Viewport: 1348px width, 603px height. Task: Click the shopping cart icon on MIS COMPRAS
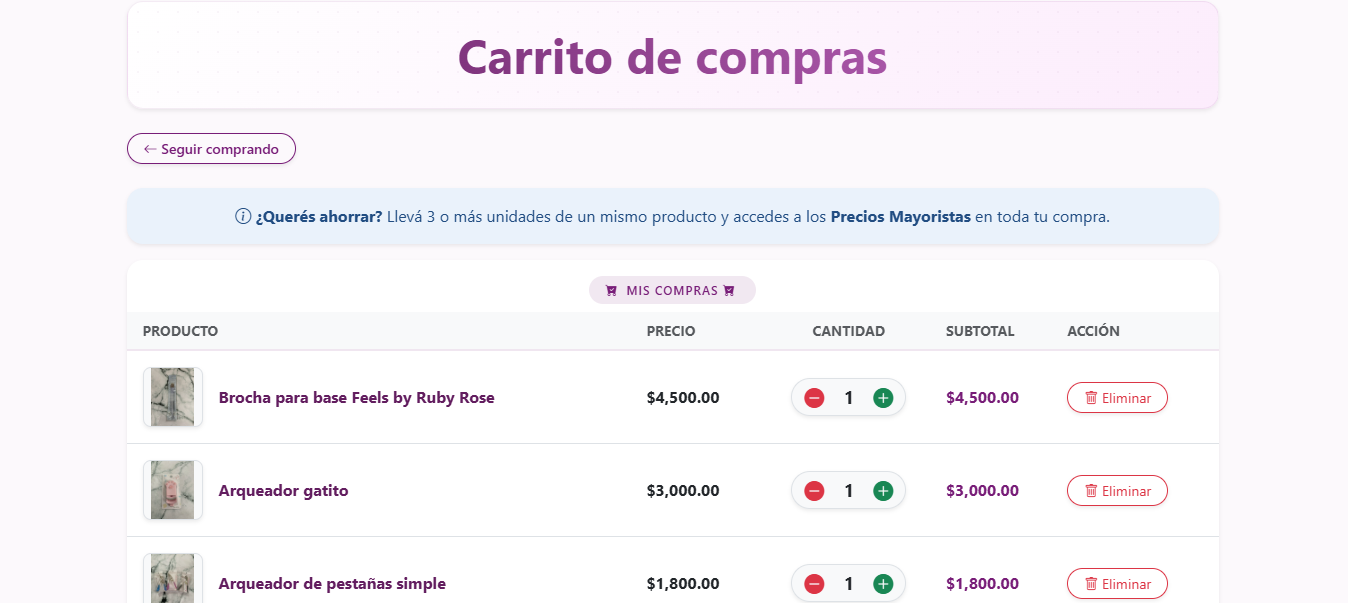click(610, 290)
